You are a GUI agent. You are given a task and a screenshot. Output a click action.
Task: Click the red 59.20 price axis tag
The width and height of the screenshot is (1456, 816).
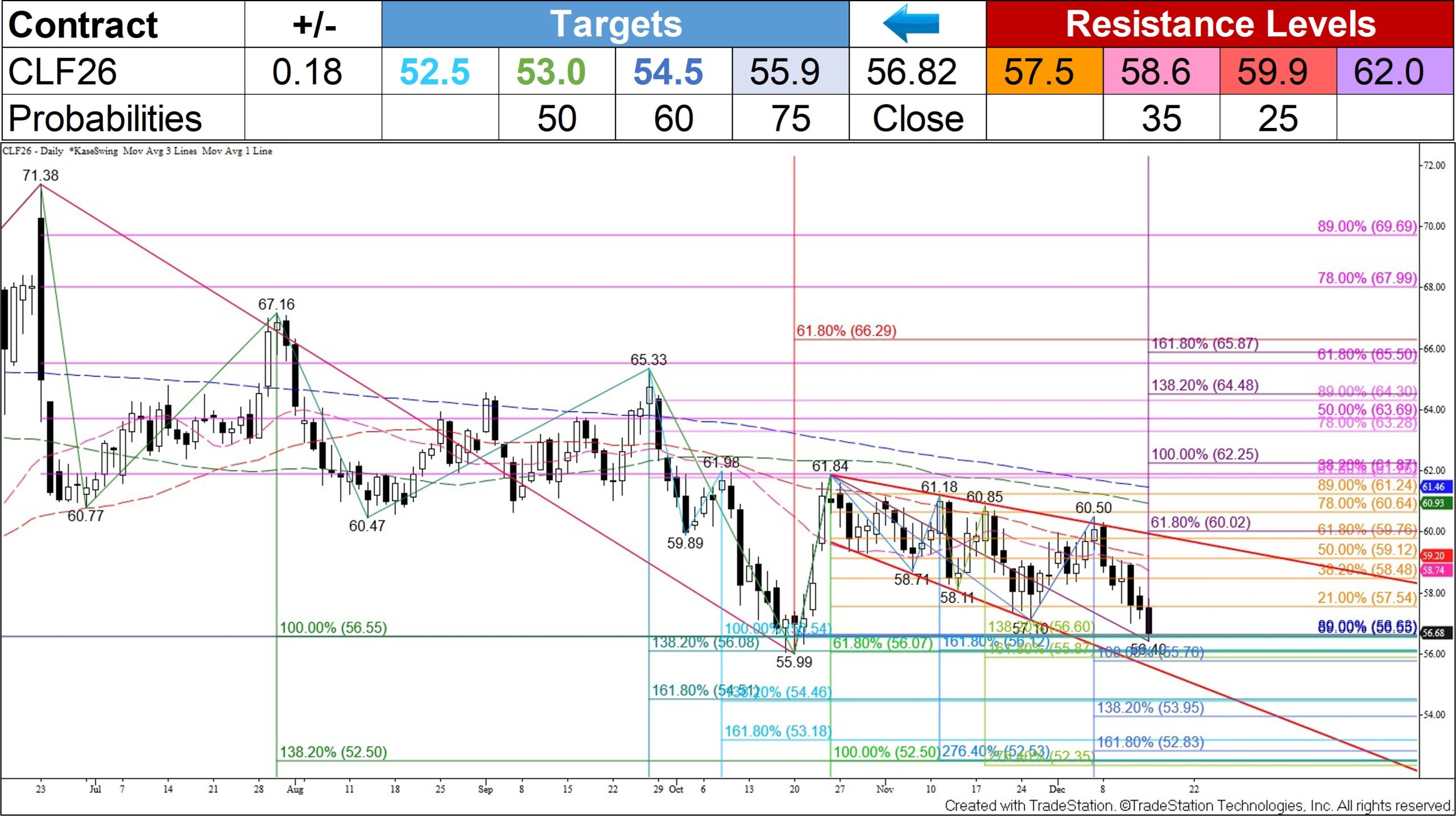coord(1436,556)
